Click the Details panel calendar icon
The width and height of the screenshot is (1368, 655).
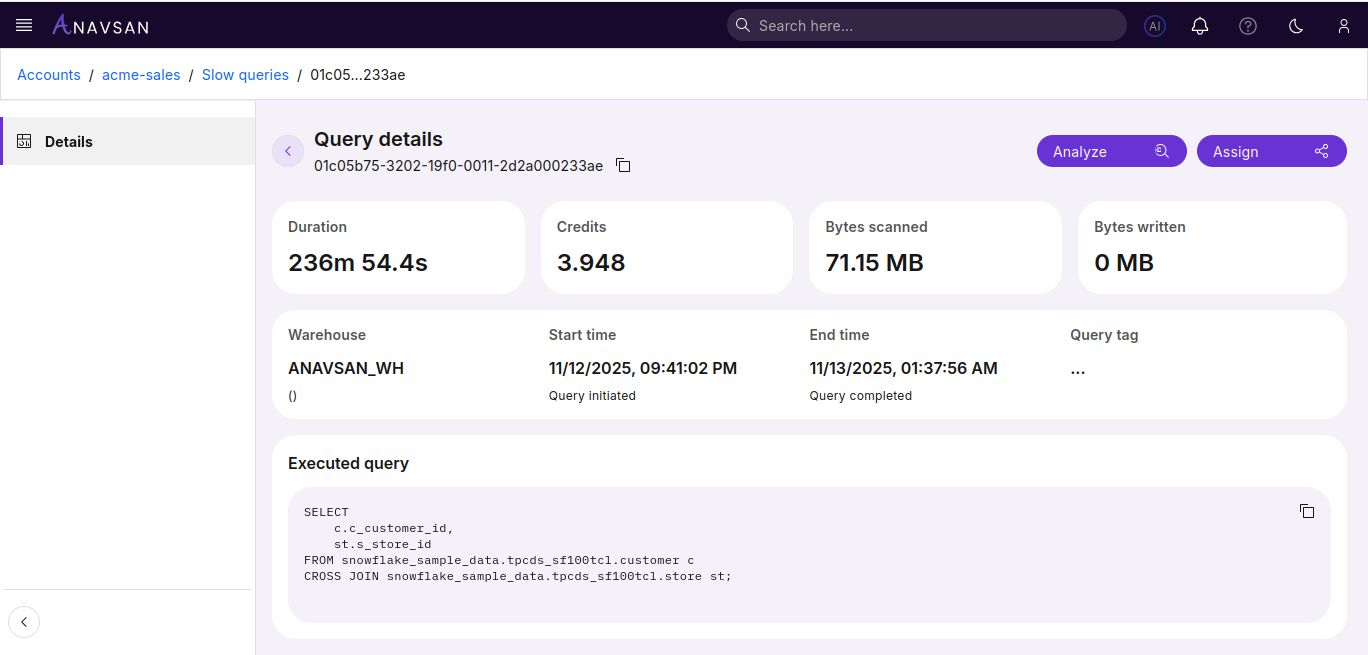click(24, 141)
